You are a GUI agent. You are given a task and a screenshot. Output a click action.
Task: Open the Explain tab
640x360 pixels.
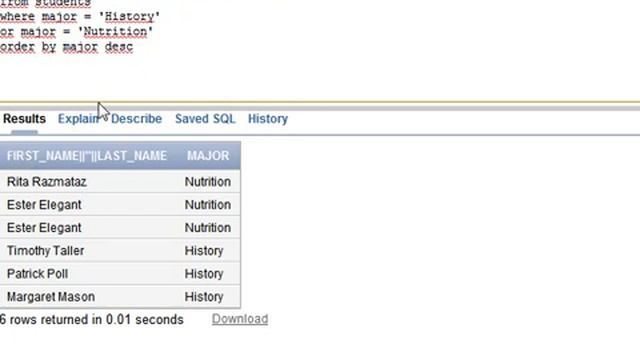coord(78,119)
